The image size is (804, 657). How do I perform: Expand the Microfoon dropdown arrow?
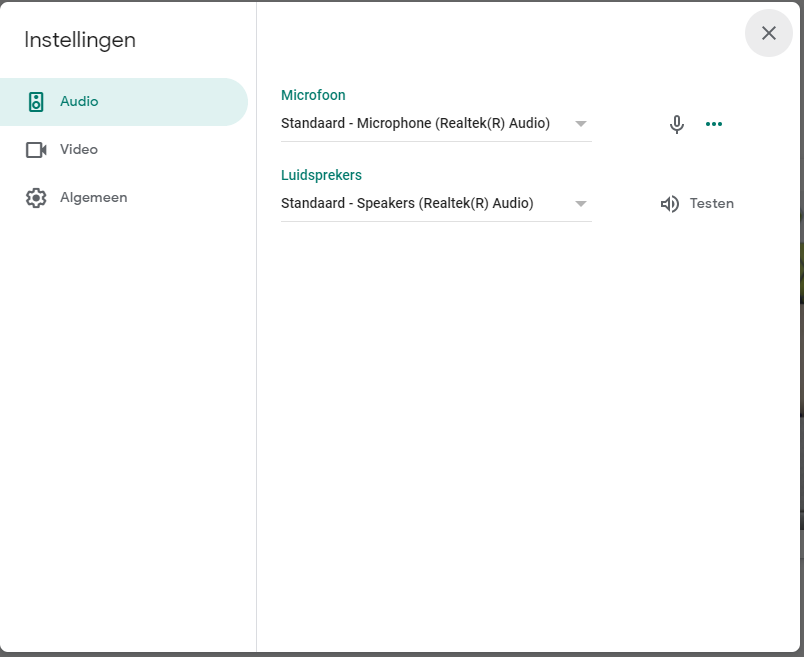coord(580,124)
